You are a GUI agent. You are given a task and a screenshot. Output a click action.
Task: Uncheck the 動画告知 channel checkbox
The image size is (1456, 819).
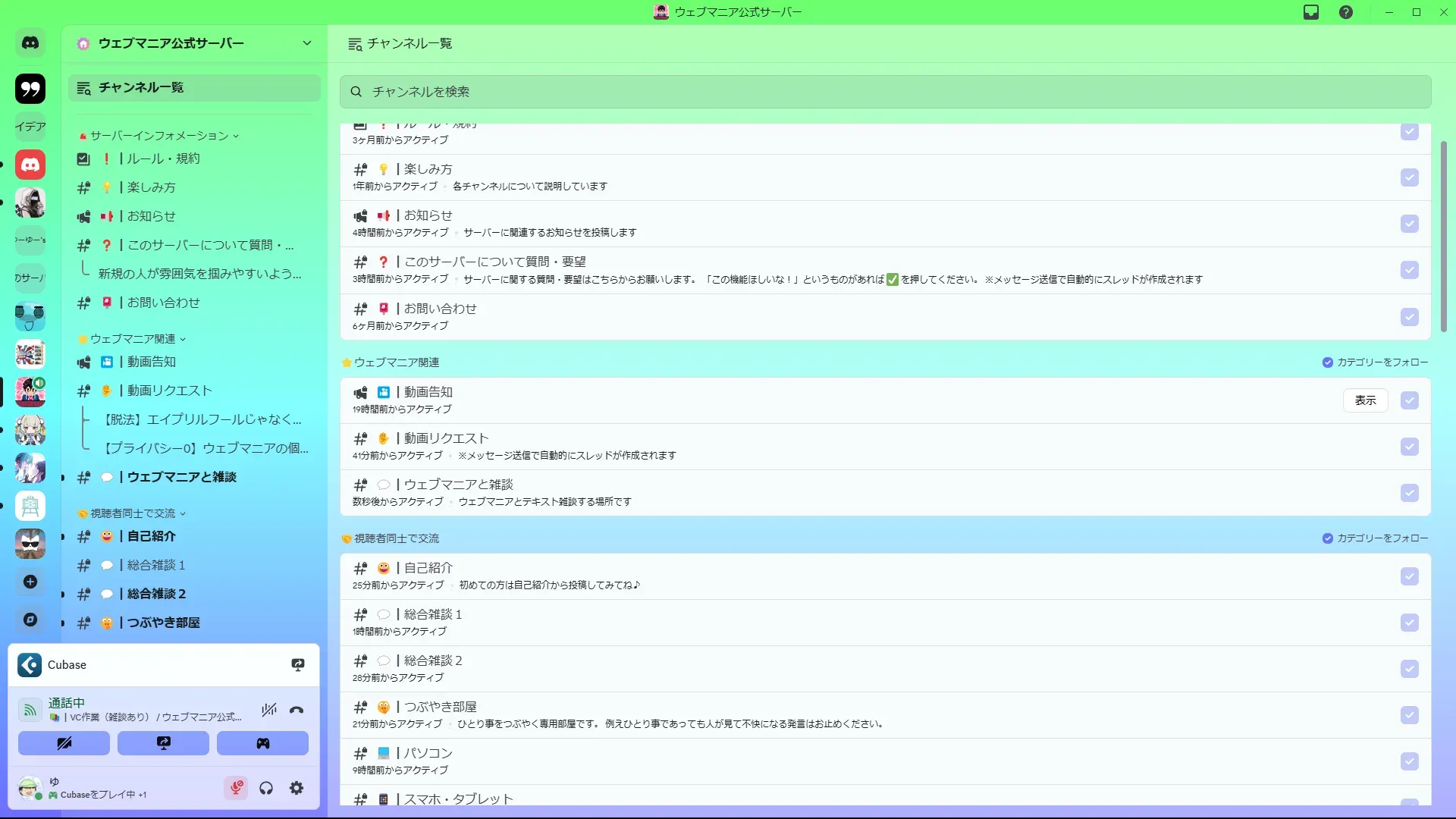click(x=1409, y=400)
